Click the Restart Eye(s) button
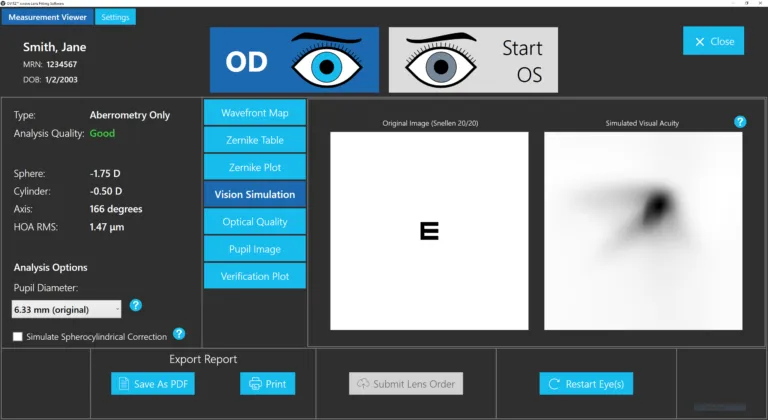 tap(586, 384)
